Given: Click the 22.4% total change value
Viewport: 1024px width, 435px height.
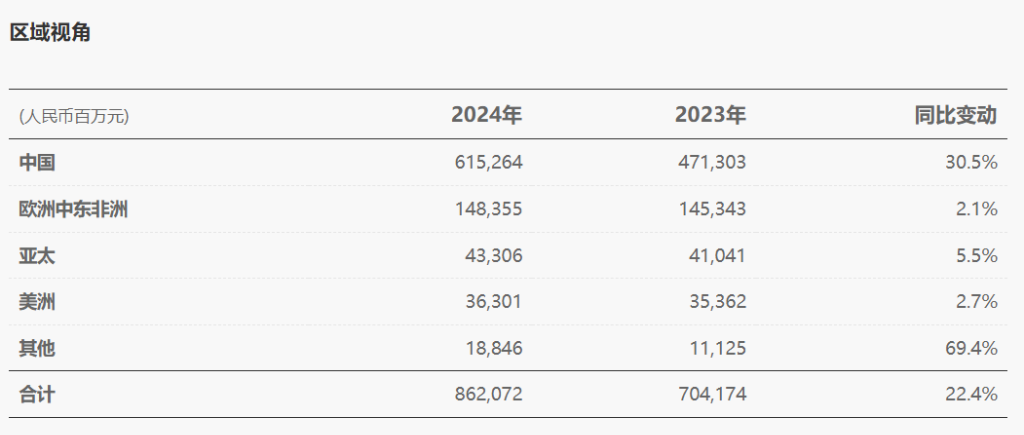Looking at the screenshot, I should pos(971,395).
